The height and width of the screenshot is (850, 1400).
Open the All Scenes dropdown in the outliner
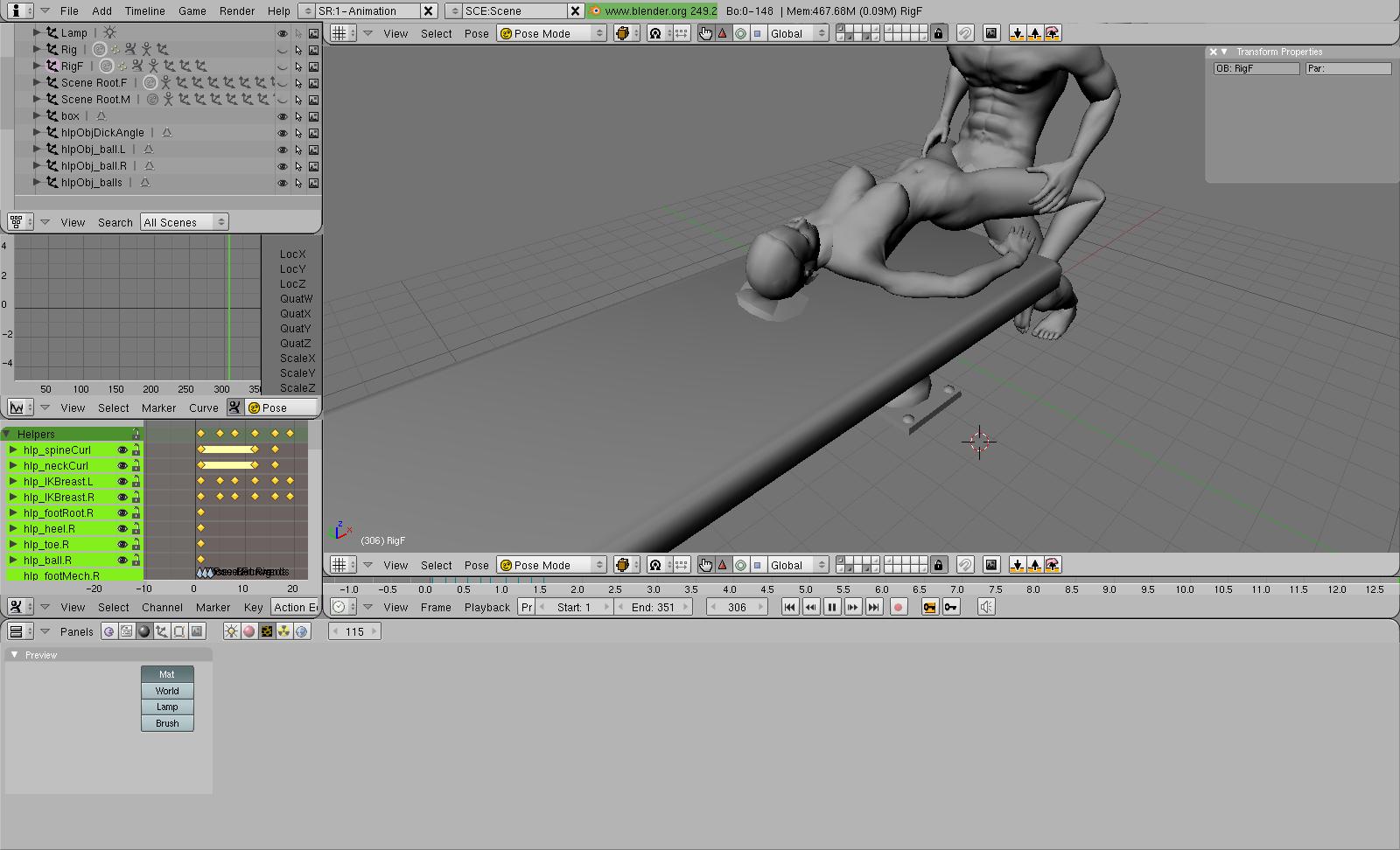click(185, 222)
